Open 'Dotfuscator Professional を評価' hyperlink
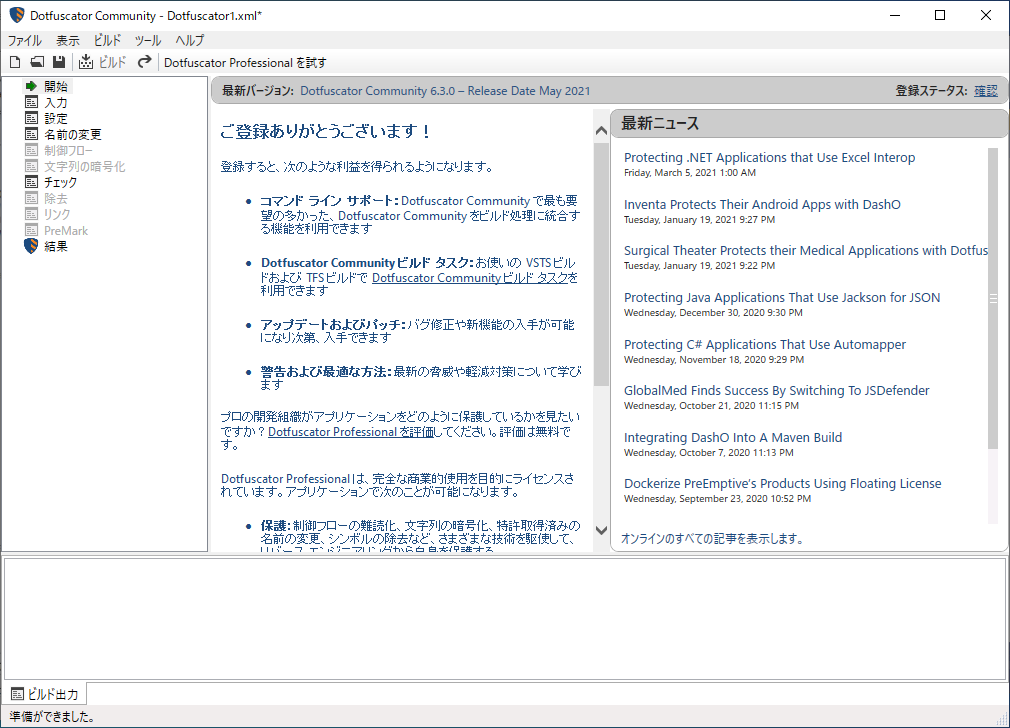The height and width of the screenshot is (728, 1010). coord(351,432)
